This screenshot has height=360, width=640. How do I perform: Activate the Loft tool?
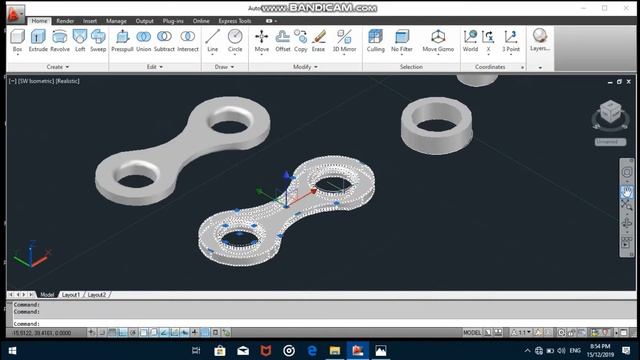click(80, 40)
